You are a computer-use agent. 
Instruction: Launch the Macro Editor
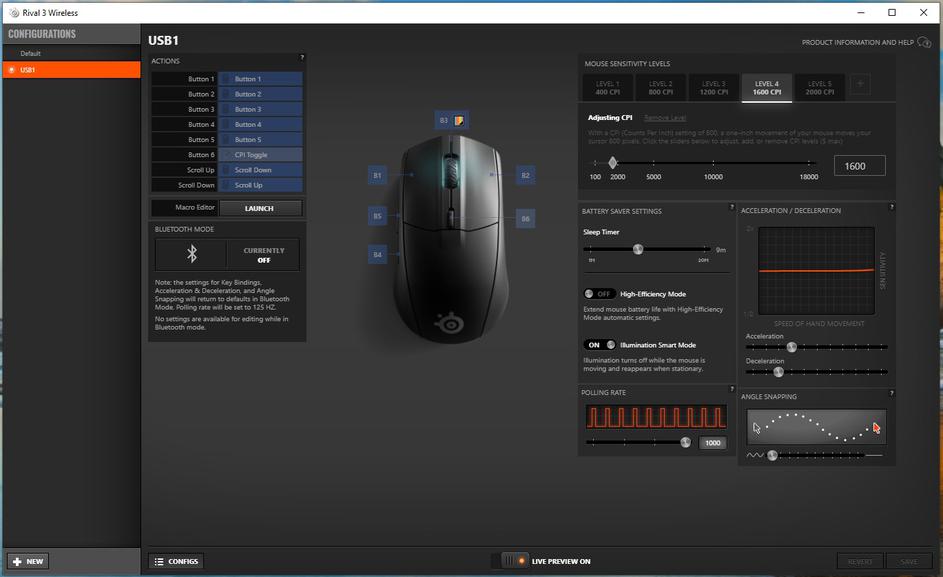click(x=259, y=208)
